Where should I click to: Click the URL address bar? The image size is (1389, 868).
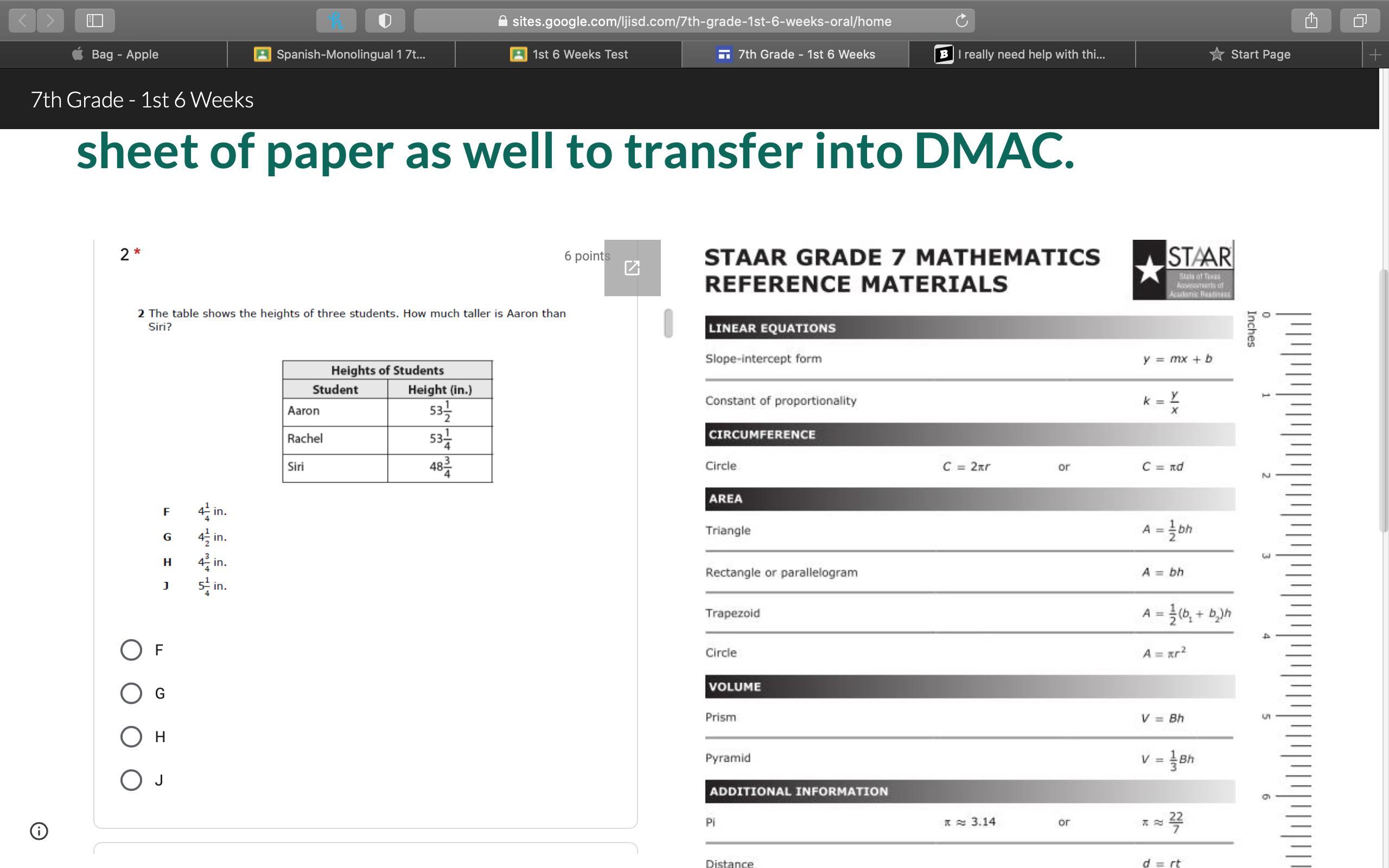[700, 21]
